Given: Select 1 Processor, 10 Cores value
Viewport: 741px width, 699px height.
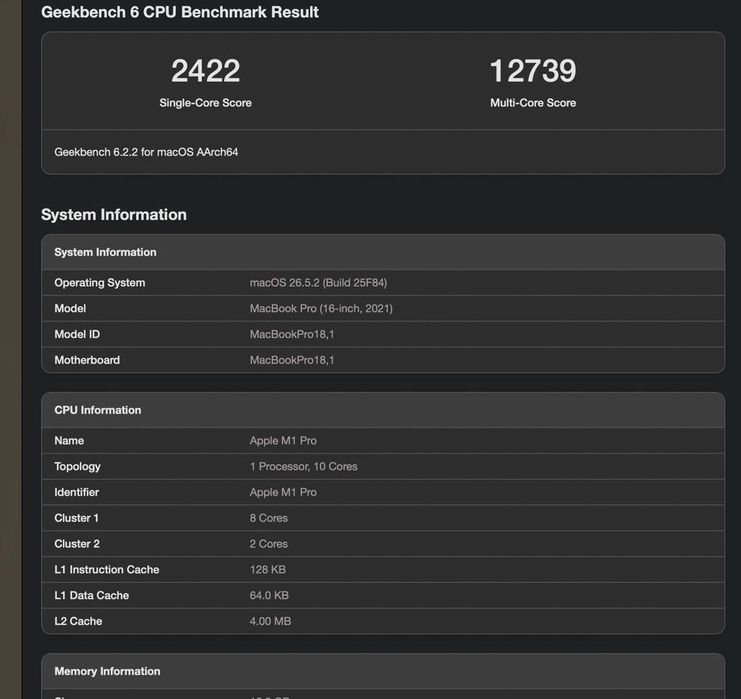Looking at the screenshot, I should (x=303, y=466).
